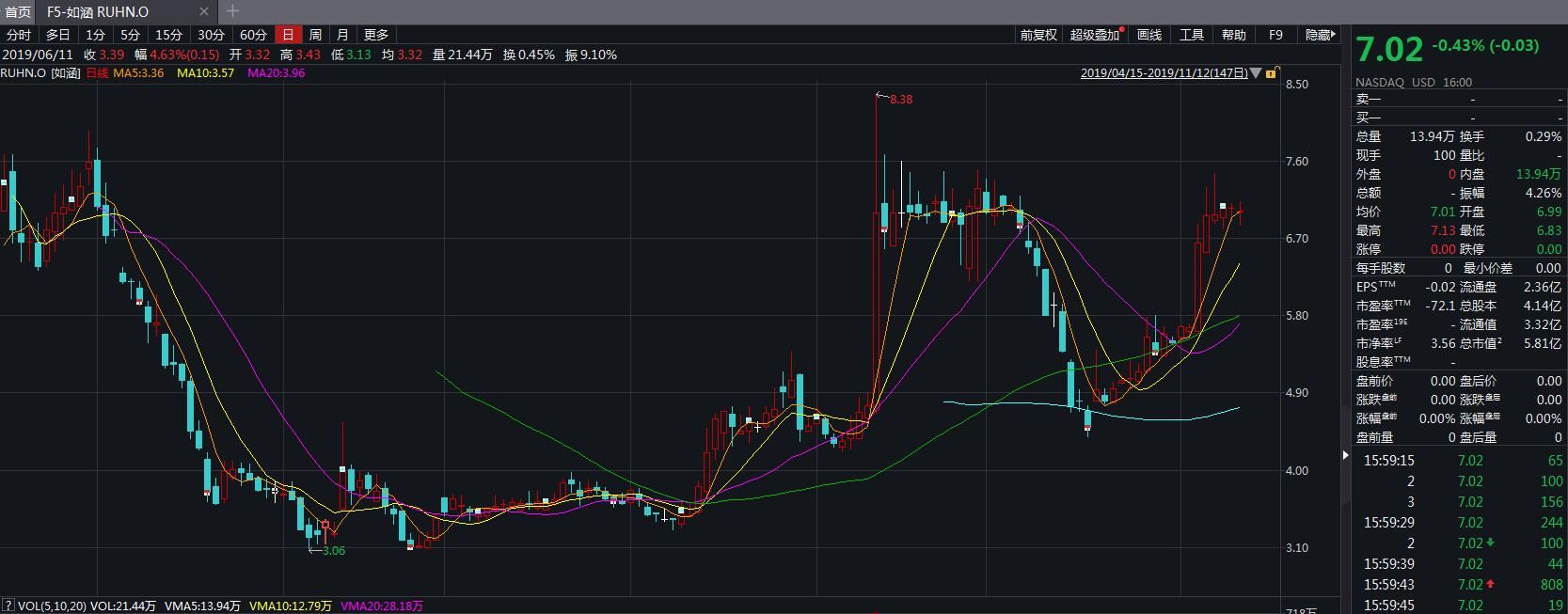Close the F5-如涵 RUHN.O tab
The width and height of the screenshot is (1568, 614).
click(x=205, y=11)
